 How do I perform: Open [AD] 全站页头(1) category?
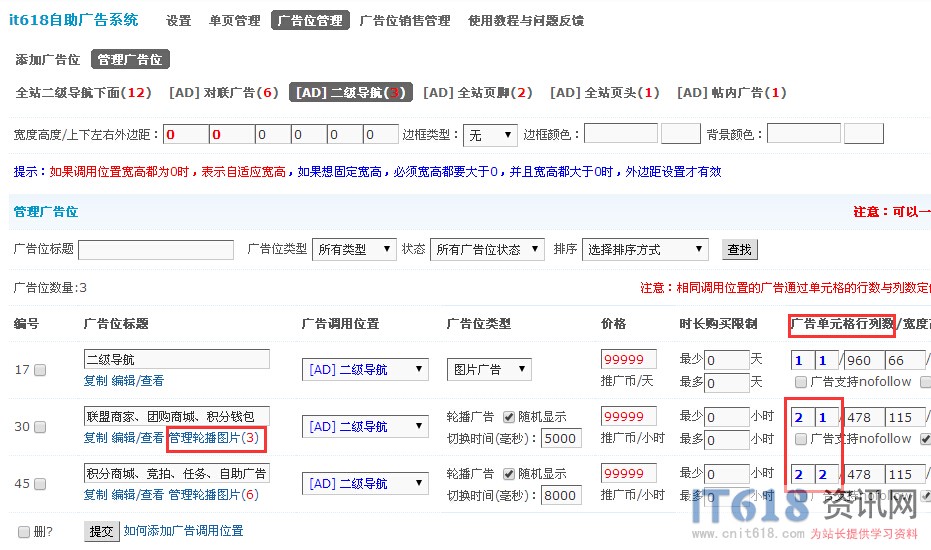[604, 93]
